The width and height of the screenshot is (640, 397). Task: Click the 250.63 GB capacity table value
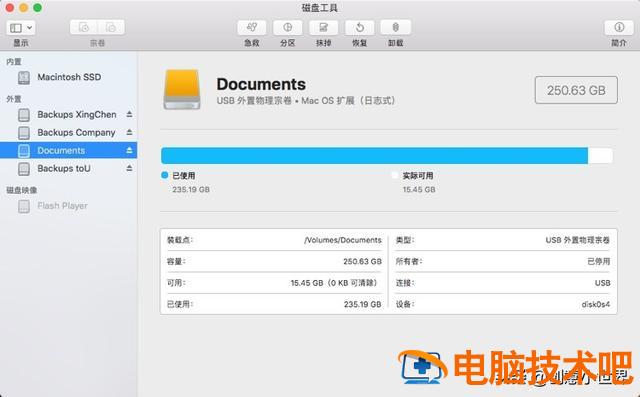point(362,262)
